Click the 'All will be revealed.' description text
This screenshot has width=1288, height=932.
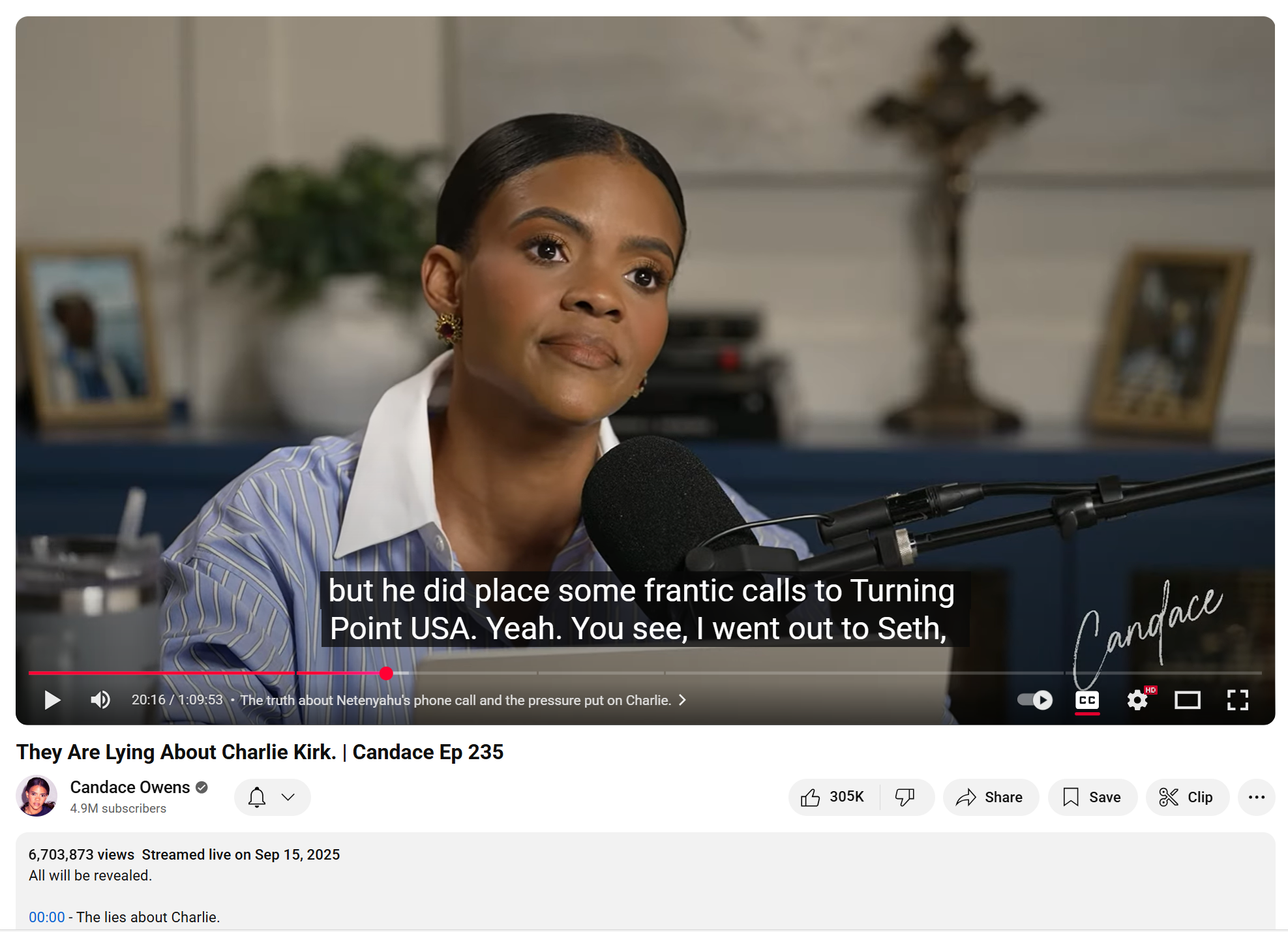click(90, 875)
